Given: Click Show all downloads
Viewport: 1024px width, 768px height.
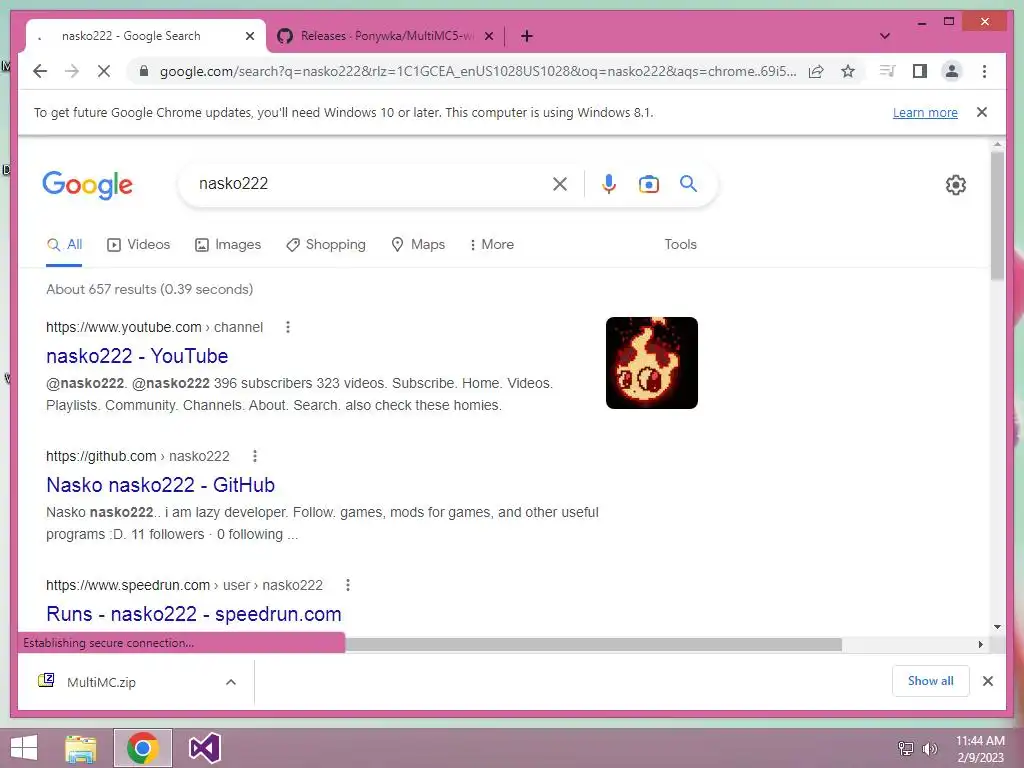Looking at the screenshot, I should 931,681.
